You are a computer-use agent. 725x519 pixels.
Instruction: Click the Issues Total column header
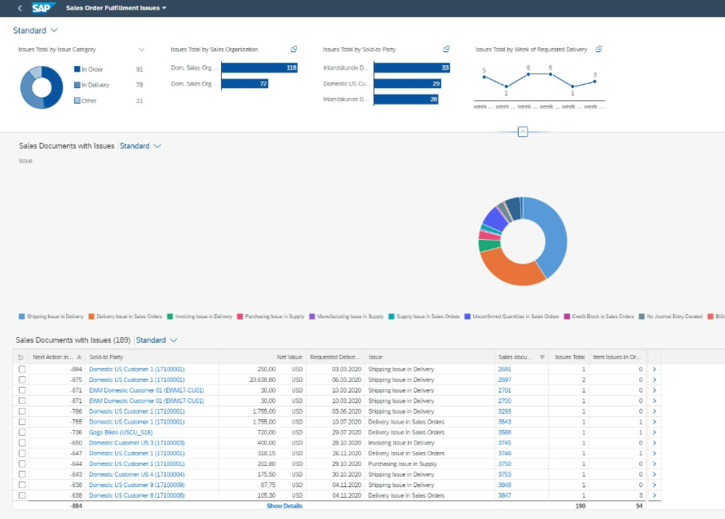[x=570, y=357]
